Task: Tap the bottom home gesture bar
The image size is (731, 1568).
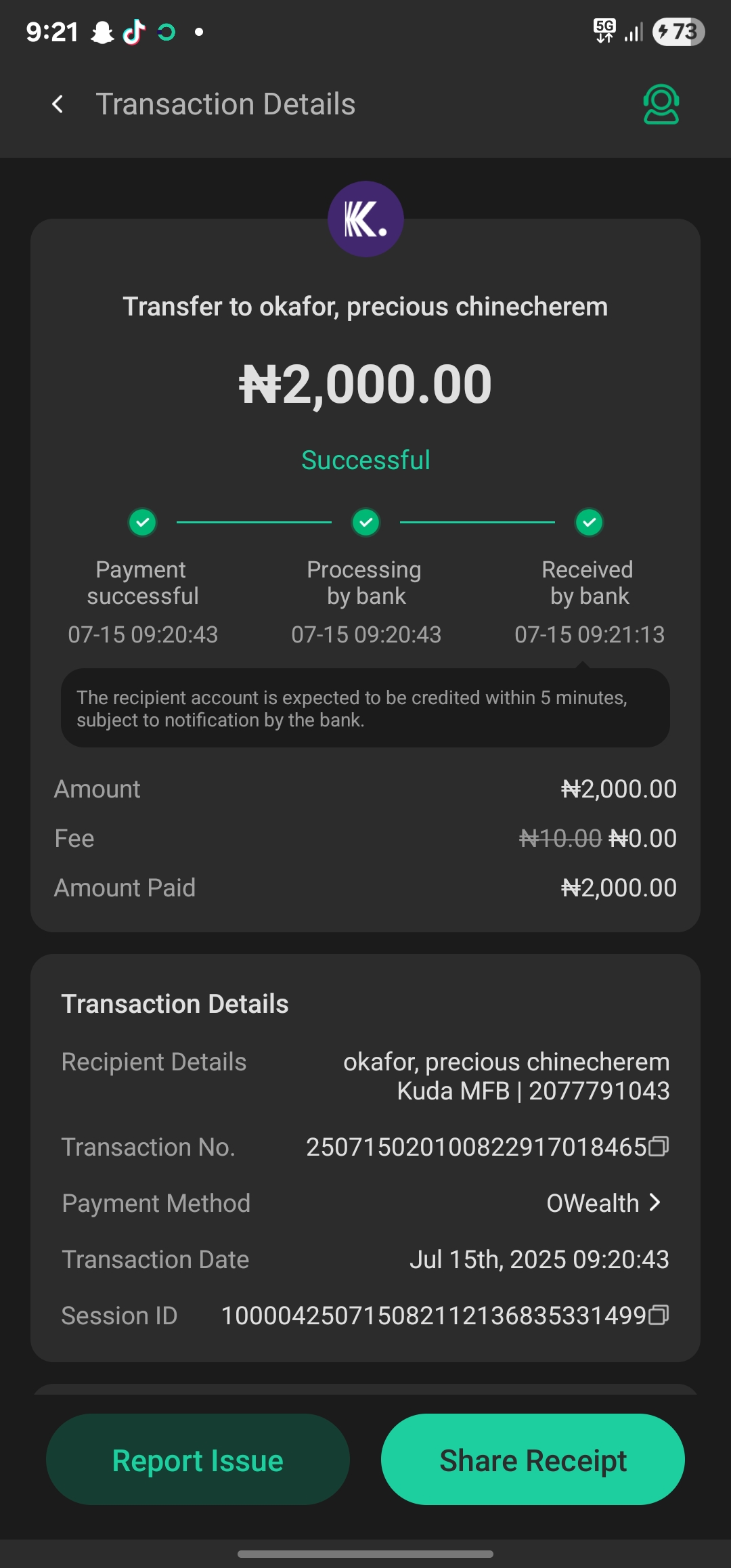Action: click(x=365, y=1554)
